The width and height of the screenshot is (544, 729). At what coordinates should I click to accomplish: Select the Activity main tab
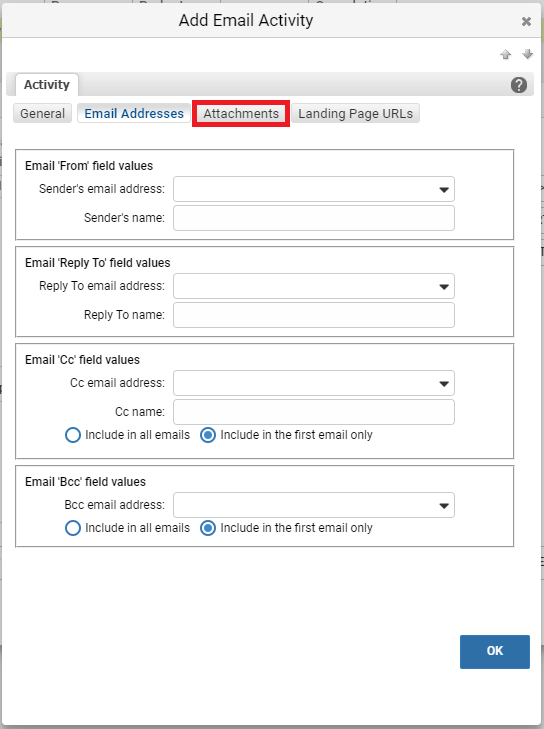pyautogui.click(x=46, y=85)
